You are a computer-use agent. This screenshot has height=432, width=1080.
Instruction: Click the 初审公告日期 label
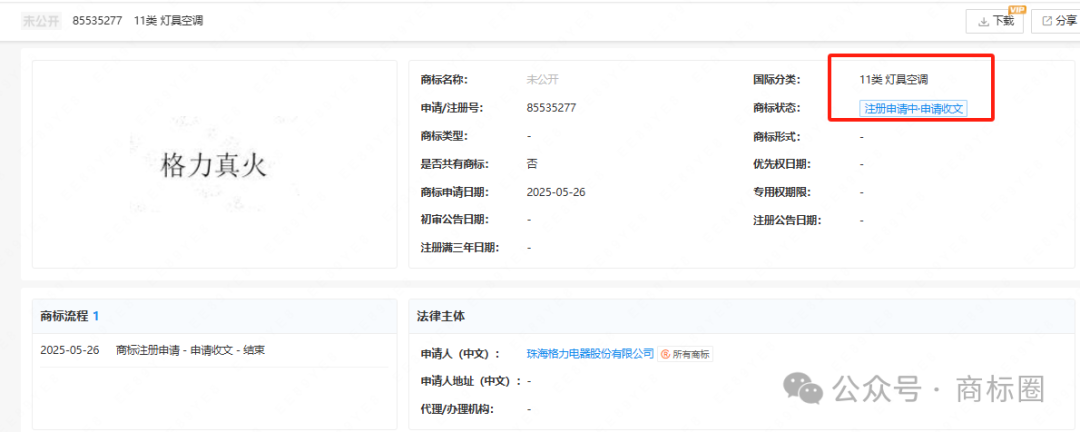[455, 220]
